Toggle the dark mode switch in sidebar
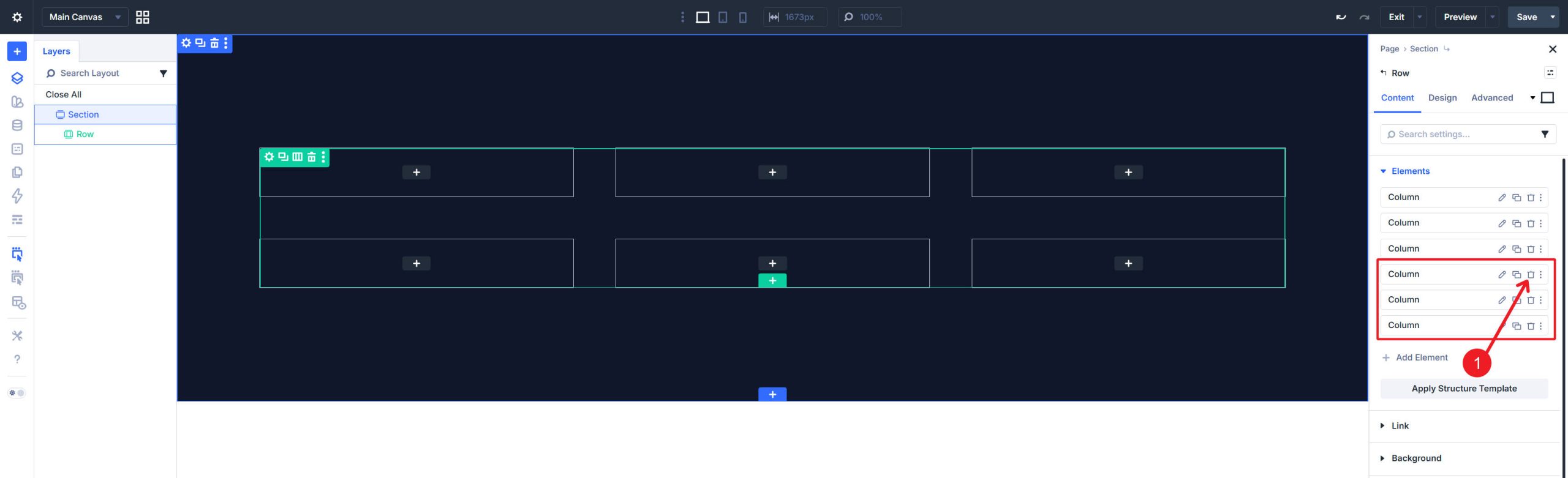Image resolution: width=1568 pixels, height=478 pixels. coord(17,393)
